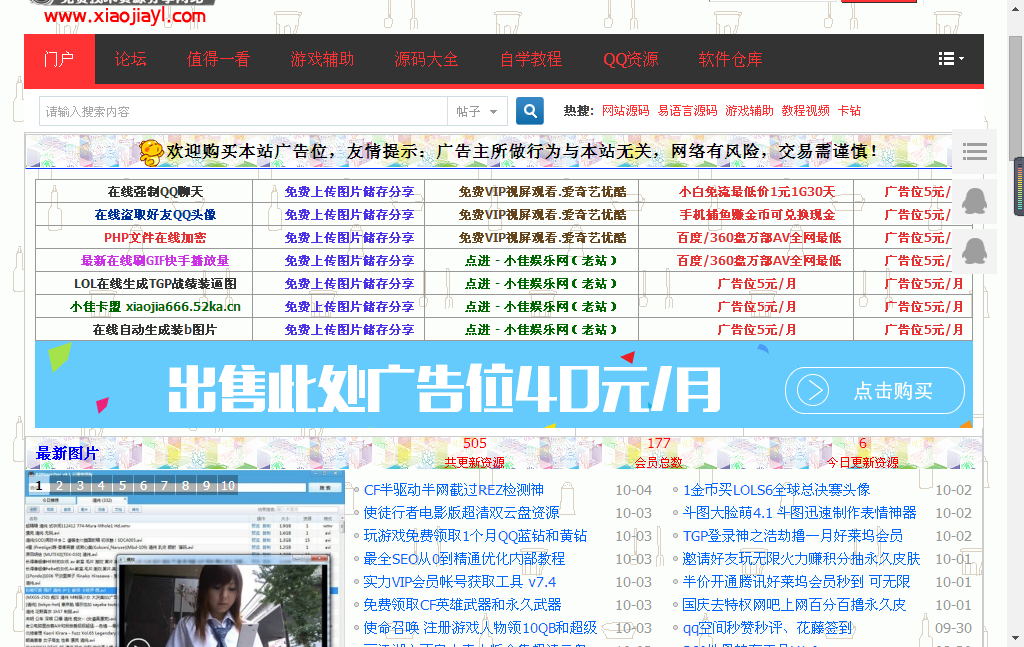Focus the search input field

click(243, 112)
